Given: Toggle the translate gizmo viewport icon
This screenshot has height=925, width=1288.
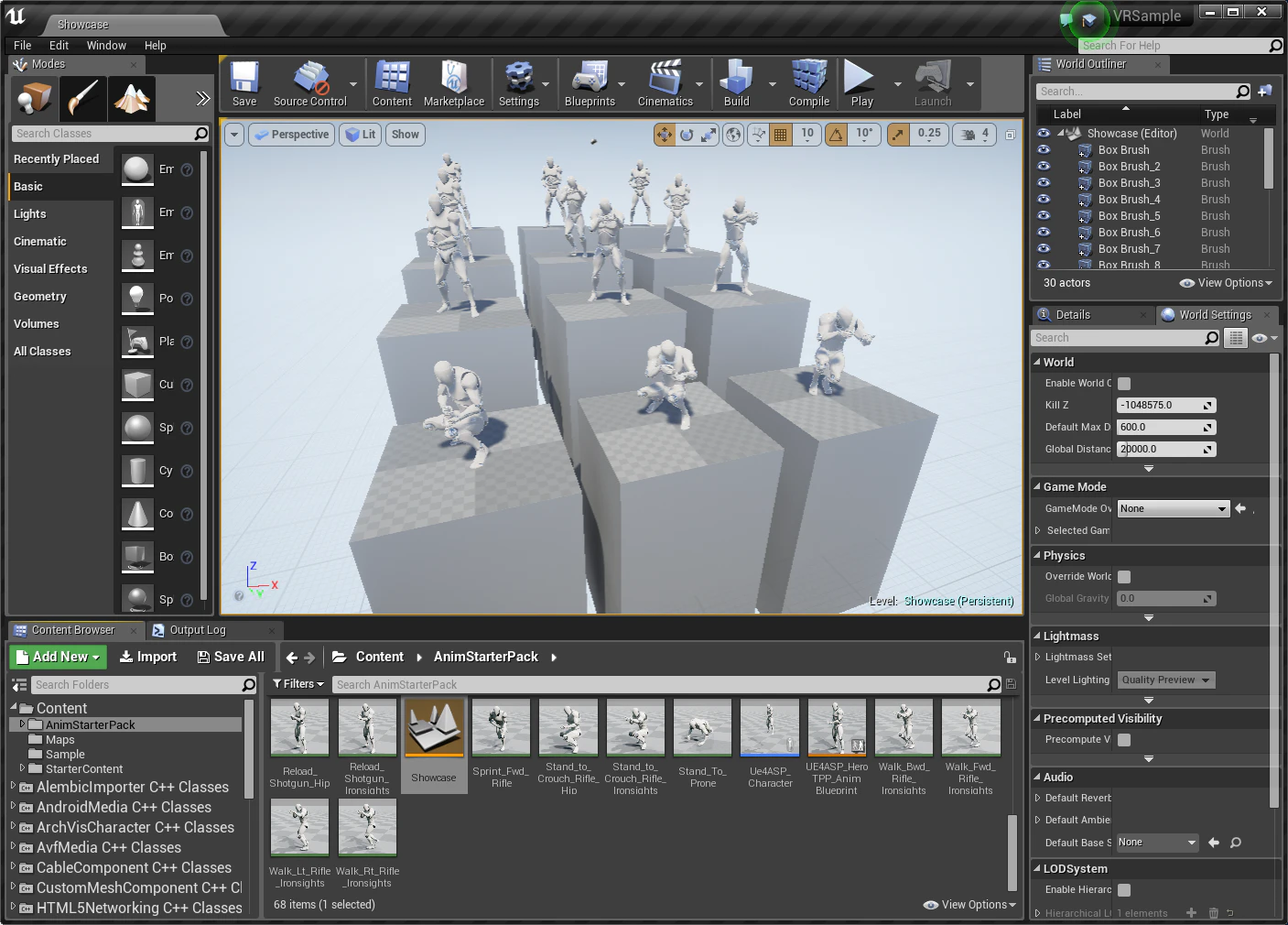Looking at the screenshot, I should (x=664, y=135).
